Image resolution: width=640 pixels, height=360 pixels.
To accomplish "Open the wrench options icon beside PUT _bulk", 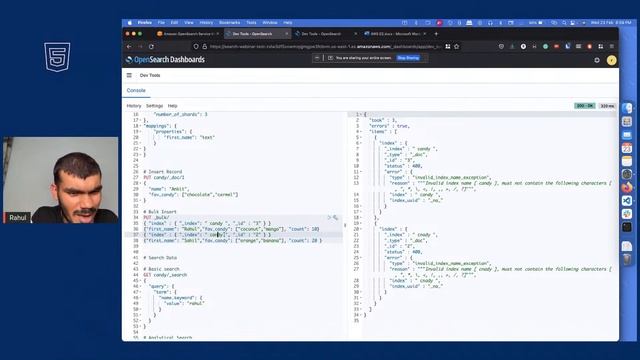I will [x=336, y=218].
